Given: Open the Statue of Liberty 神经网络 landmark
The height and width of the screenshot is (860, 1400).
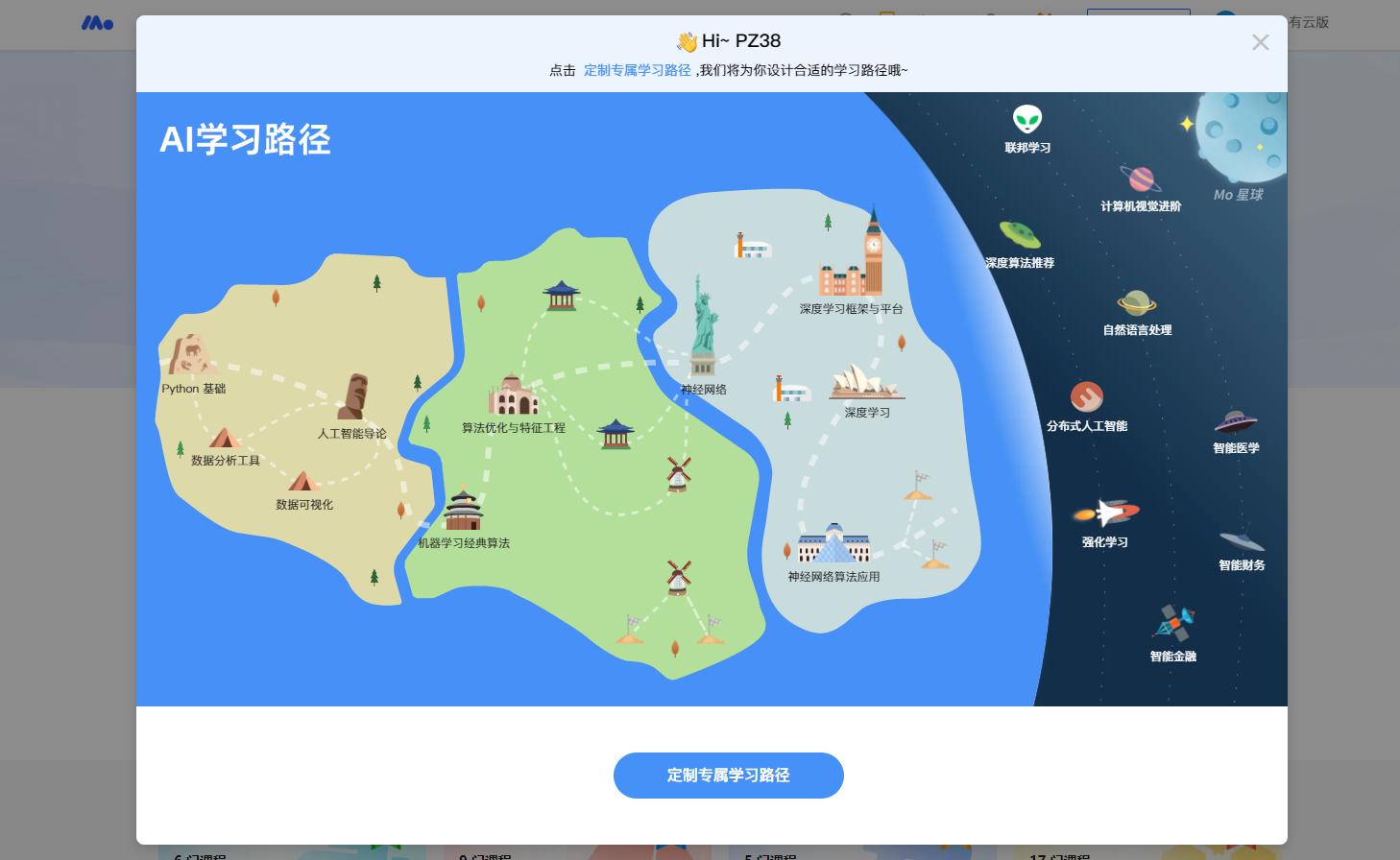Looking at the screenshot, I should pyautogui.click(x=704, y=329).
